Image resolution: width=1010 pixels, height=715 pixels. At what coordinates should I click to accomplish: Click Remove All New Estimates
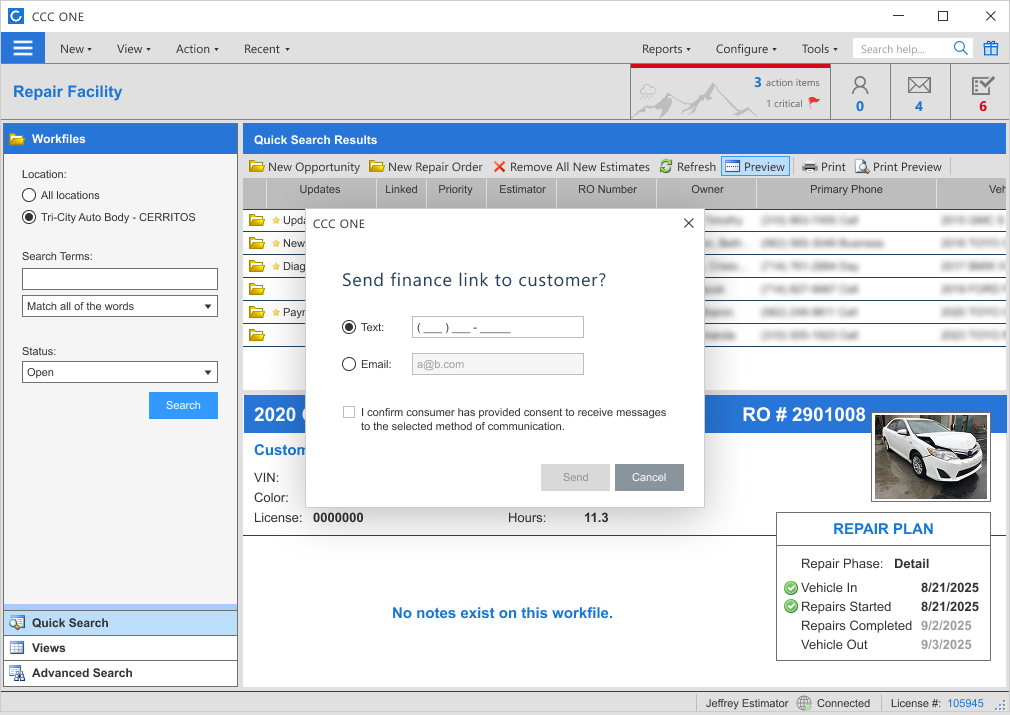pyautogui.click(x=571, y=167)
